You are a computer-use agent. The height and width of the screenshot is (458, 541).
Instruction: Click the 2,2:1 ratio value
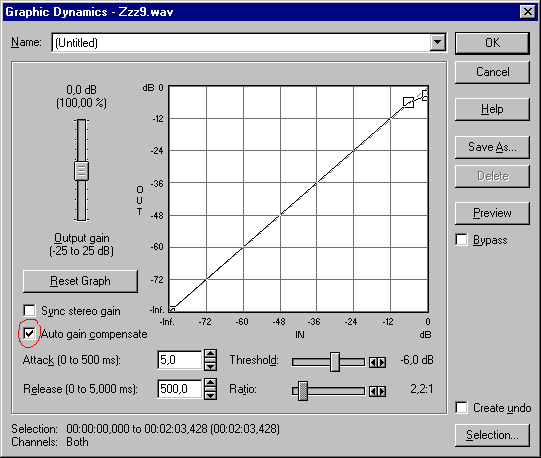coord(422,389)
